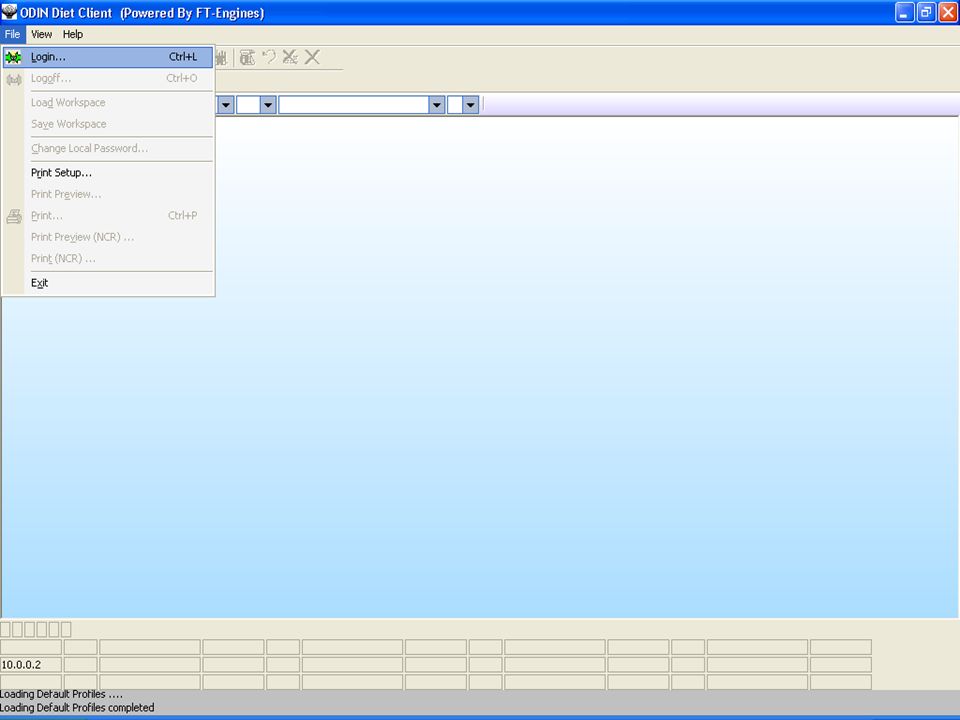Select Print… Ctrl+P menu entry
Image resolution: width=960 pixels, height=720 pixels.
point(108,216)
